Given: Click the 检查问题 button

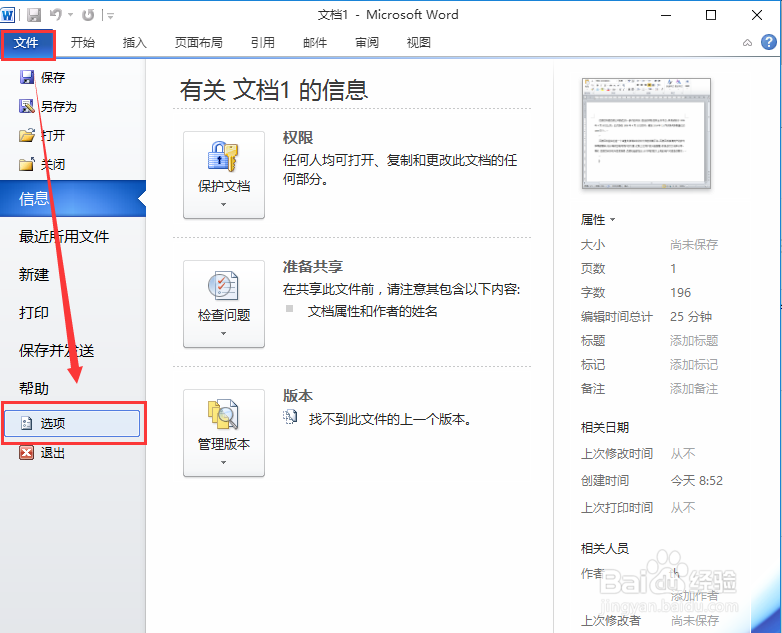Looking at the screenshot, I should tap(224, 304).
